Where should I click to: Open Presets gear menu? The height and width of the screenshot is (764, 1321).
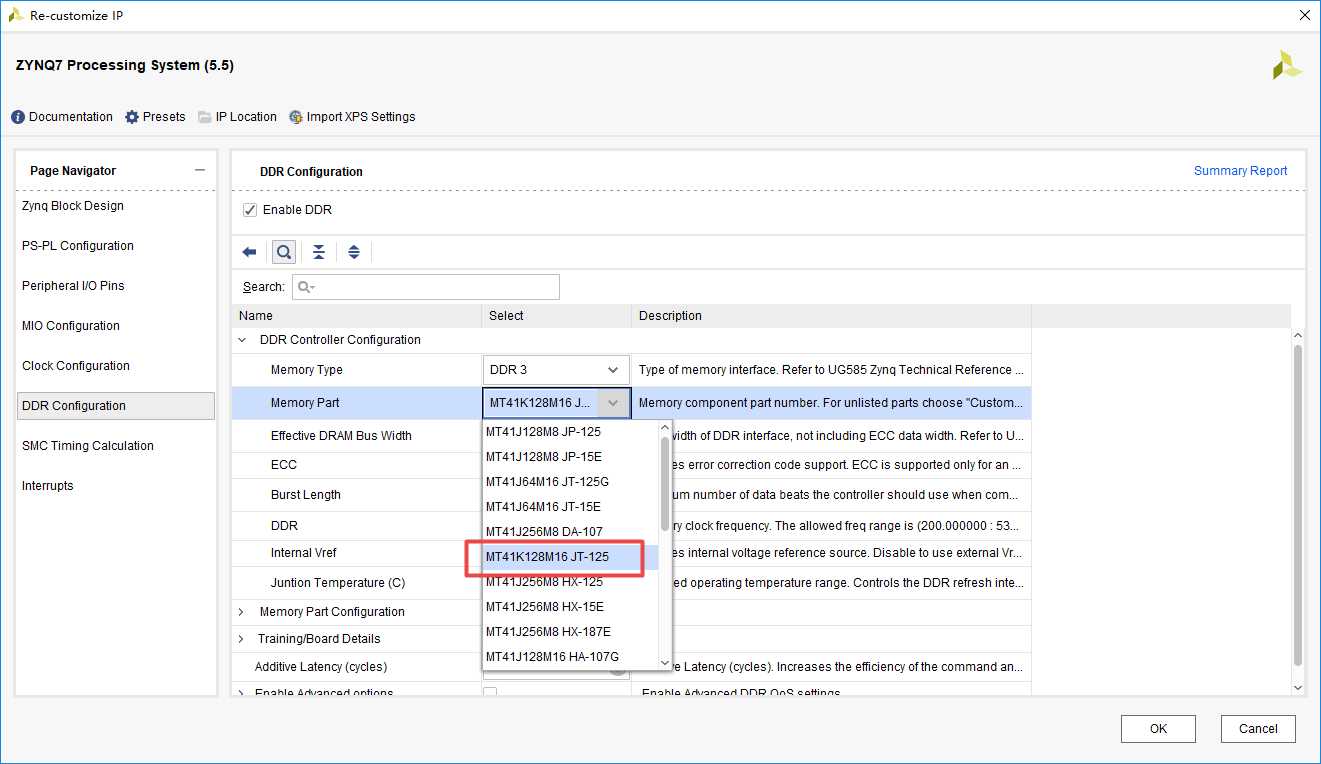pyautogui.click(x=132, y=117)
